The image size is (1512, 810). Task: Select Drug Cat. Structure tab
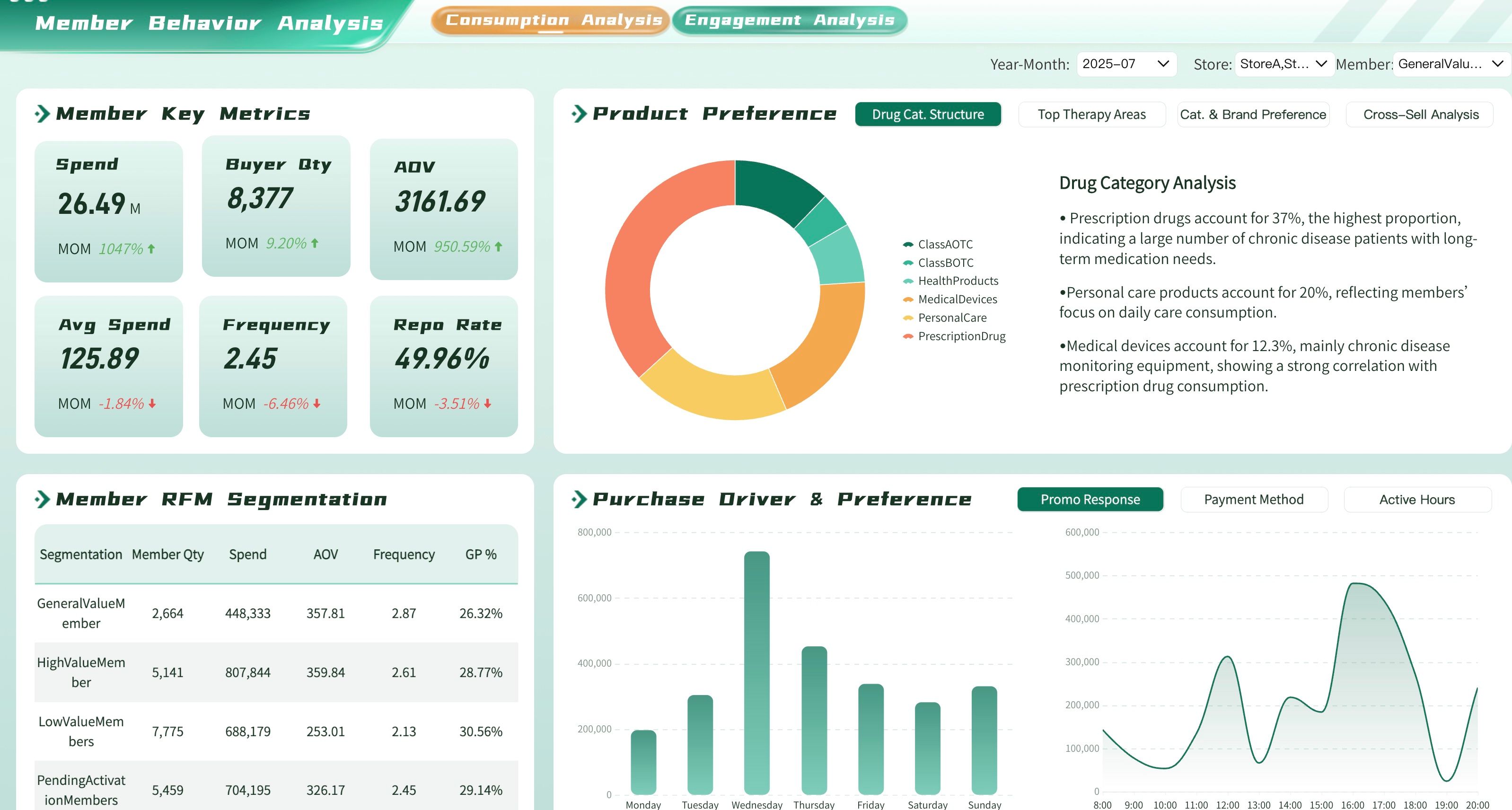[928, 114]
